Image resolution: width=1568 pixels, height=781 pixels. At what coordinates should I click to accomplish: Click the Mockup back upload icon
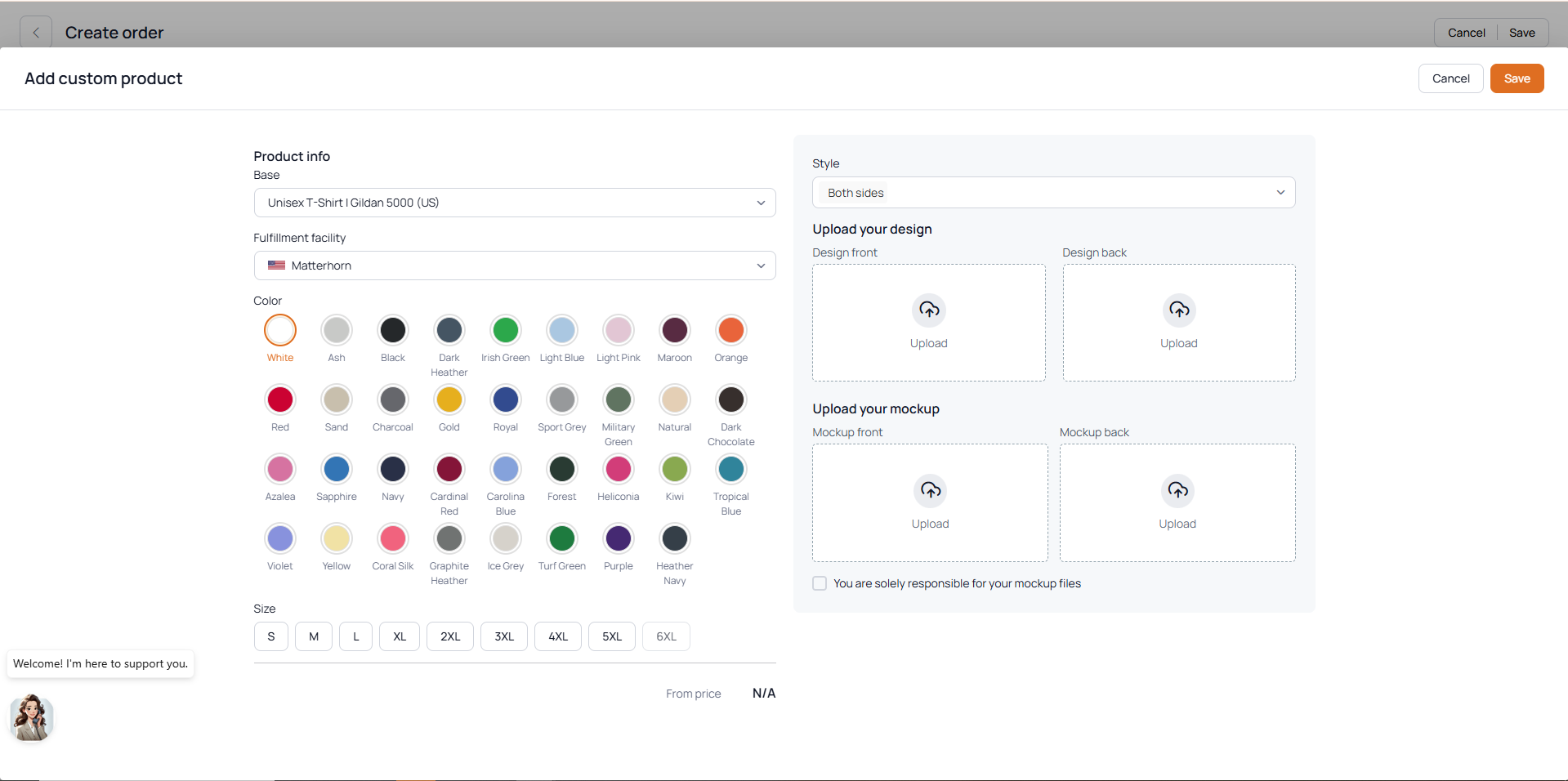tap(1177, 490)
